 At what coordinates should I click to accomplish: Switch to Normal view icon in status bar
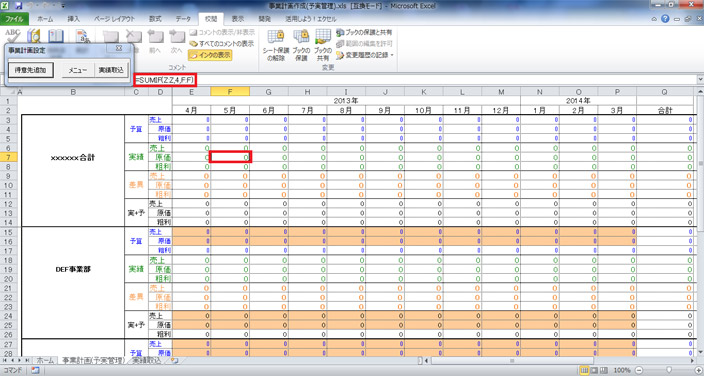coord(584,371)
